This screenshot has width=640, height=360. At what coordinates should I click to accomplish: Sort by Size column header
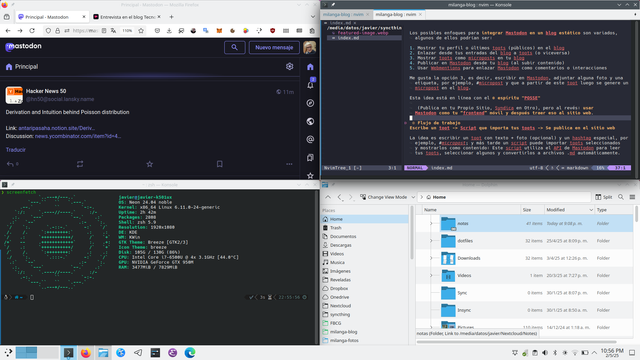[533, 210]
